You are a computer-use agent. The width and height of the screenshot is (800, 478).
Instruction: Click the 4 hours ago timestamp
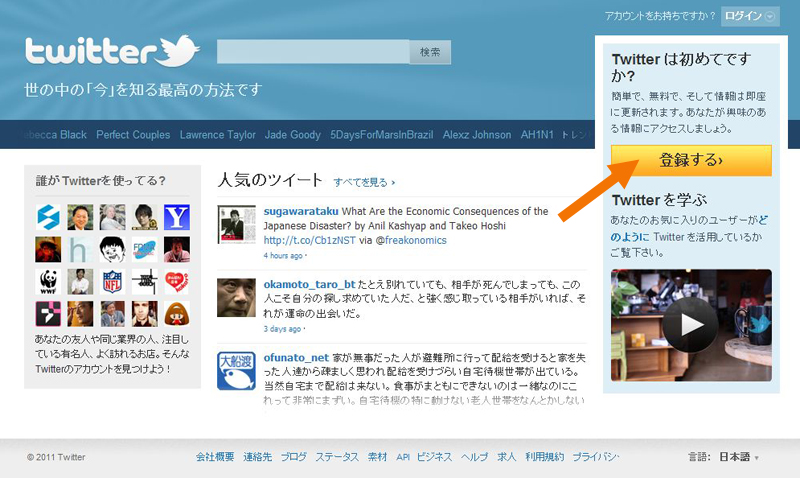point(283,256)
